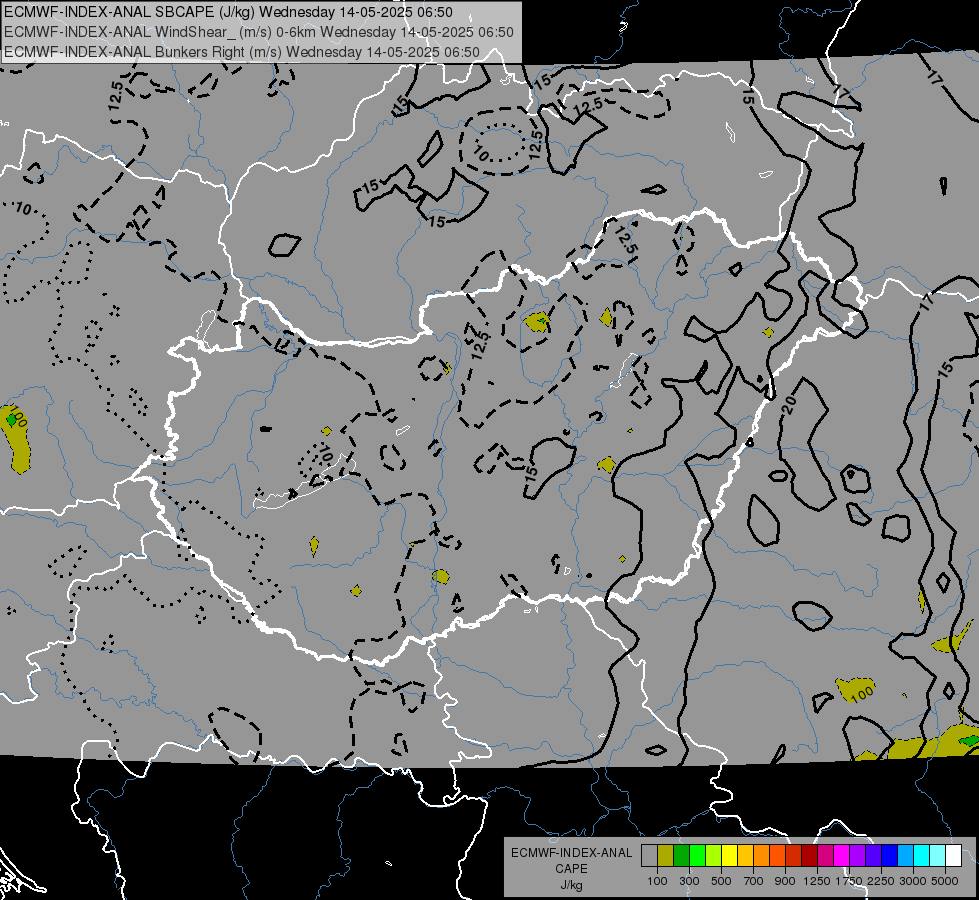Click the amber legend swatch above 700
The height and width of the screenshot is (900, 979).
(x=745, y=856)
